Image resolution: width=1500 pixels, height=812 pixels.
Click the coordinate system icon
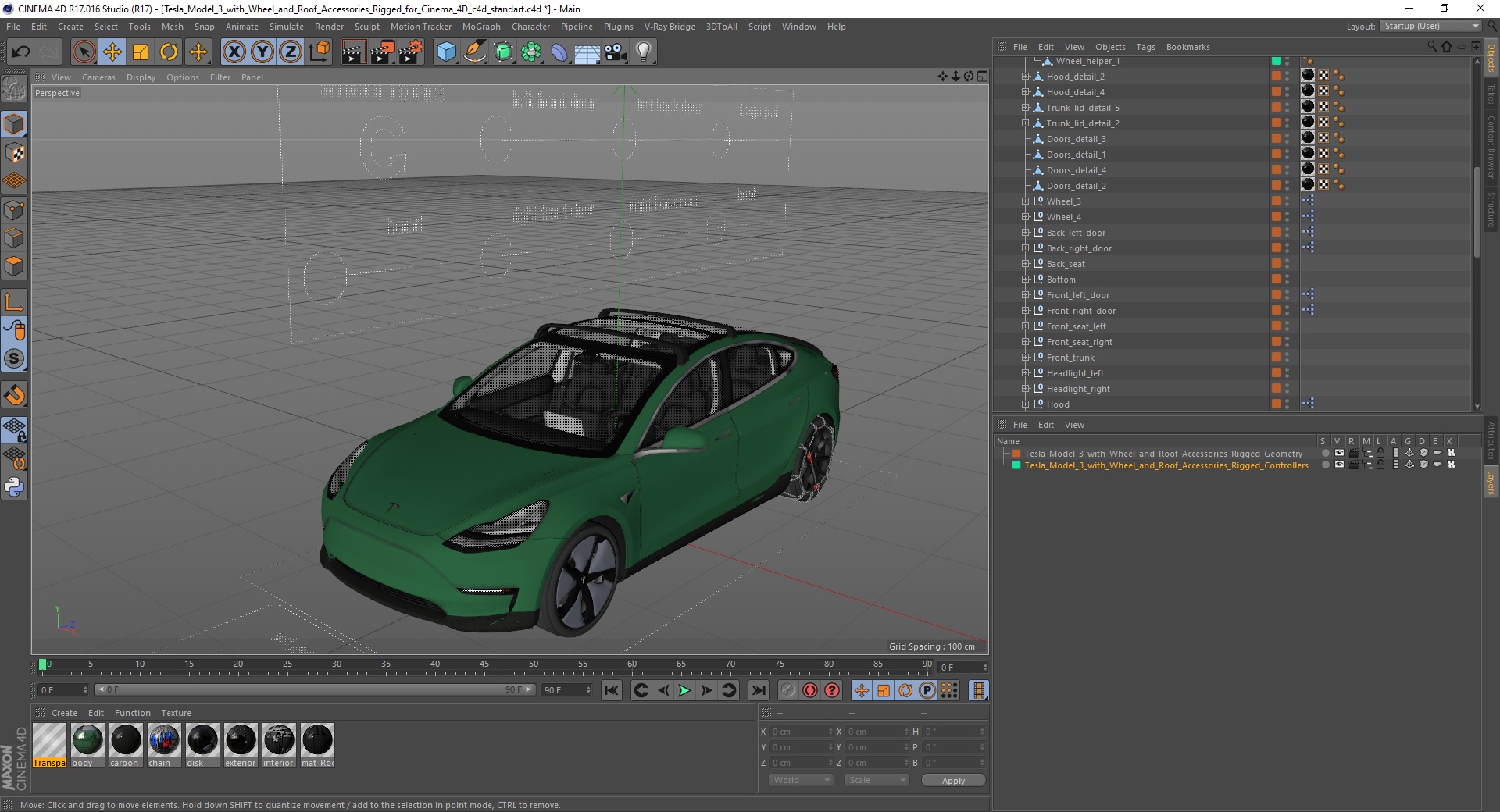tap(319, 52)
